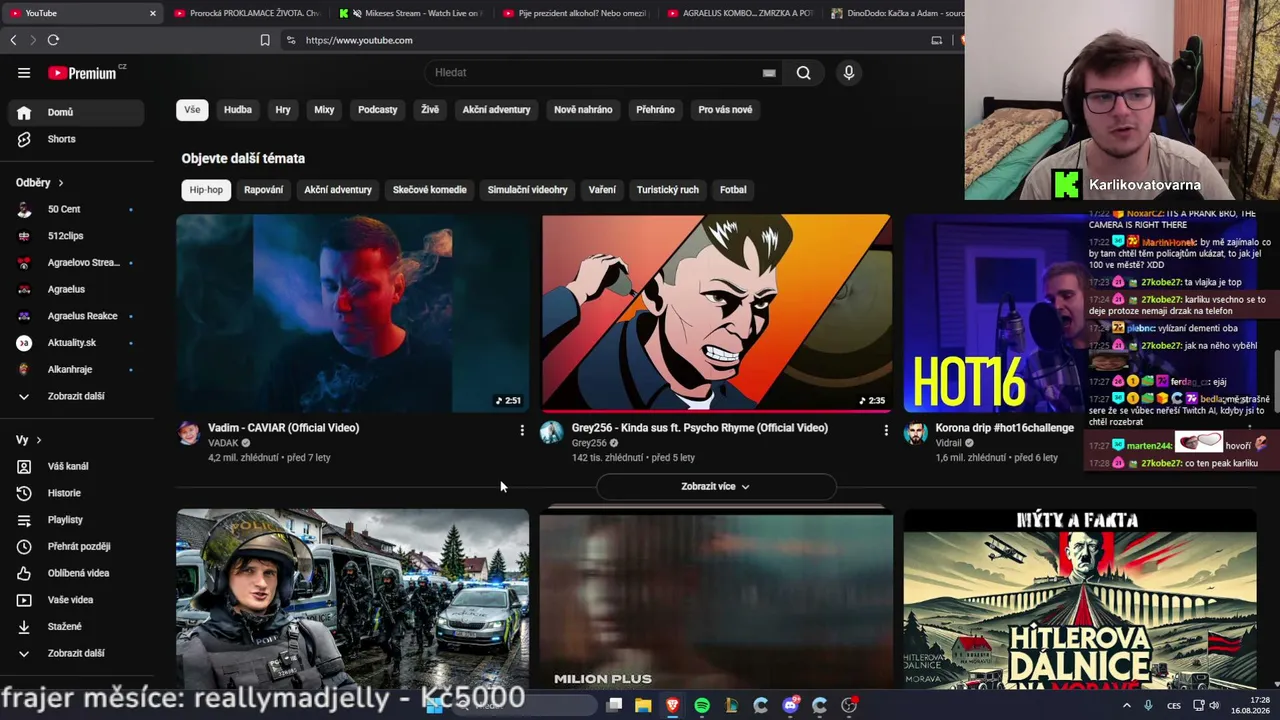
Task: Select the Pro vás nové chip
Action: (x=725, y=110)
